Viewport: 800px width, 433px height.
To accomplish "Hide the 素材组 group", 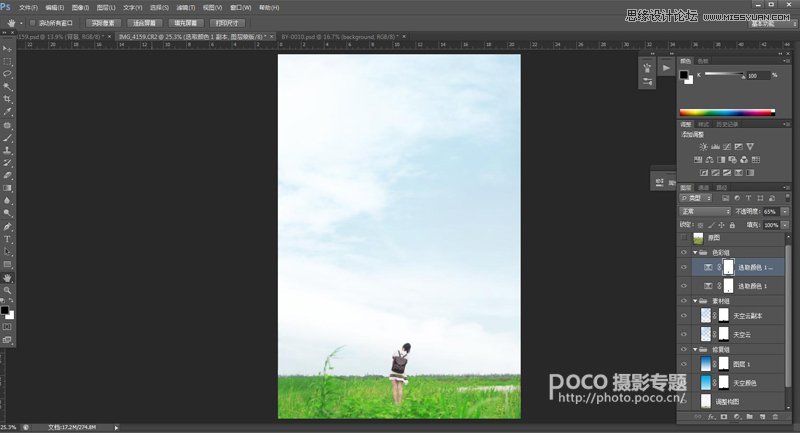I will pyautogui.click(x=684, y=301).
